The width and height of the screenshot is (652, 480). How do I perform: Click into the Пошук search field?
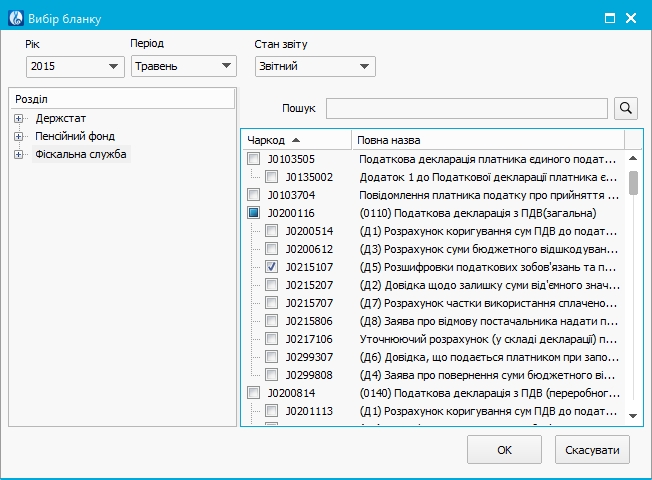(466, 108)
